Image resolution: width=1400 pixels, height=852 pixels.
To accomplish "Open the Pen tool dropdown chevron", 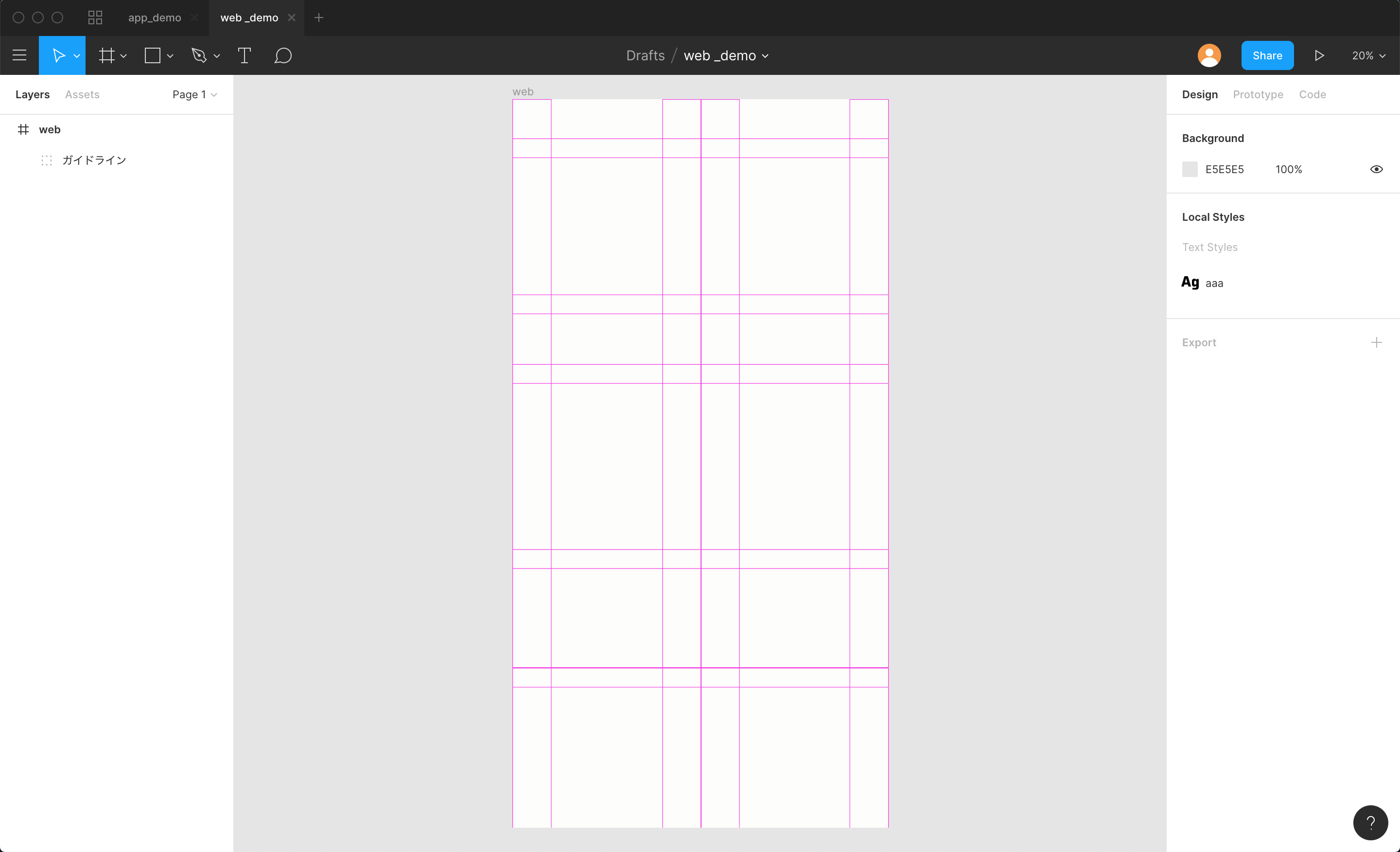I will coord(216,56).
